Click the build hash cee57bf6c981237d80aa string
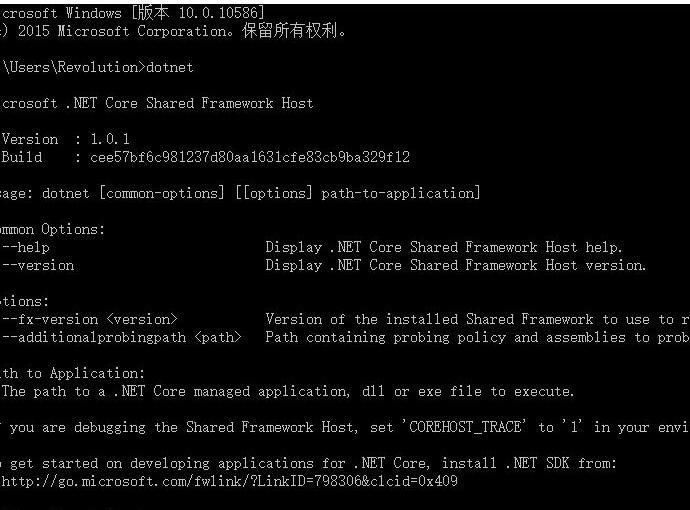 click(x=250, y=157)
